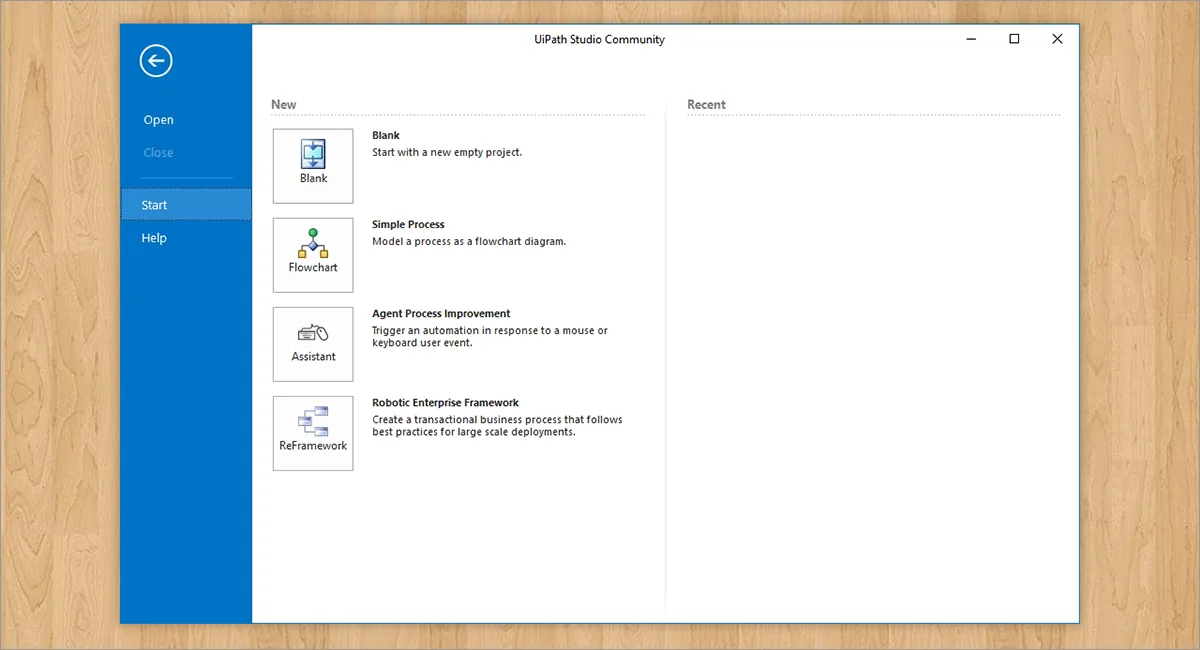
Task: Choose the ReFramework template icon
Action: [x=313, y=433]
